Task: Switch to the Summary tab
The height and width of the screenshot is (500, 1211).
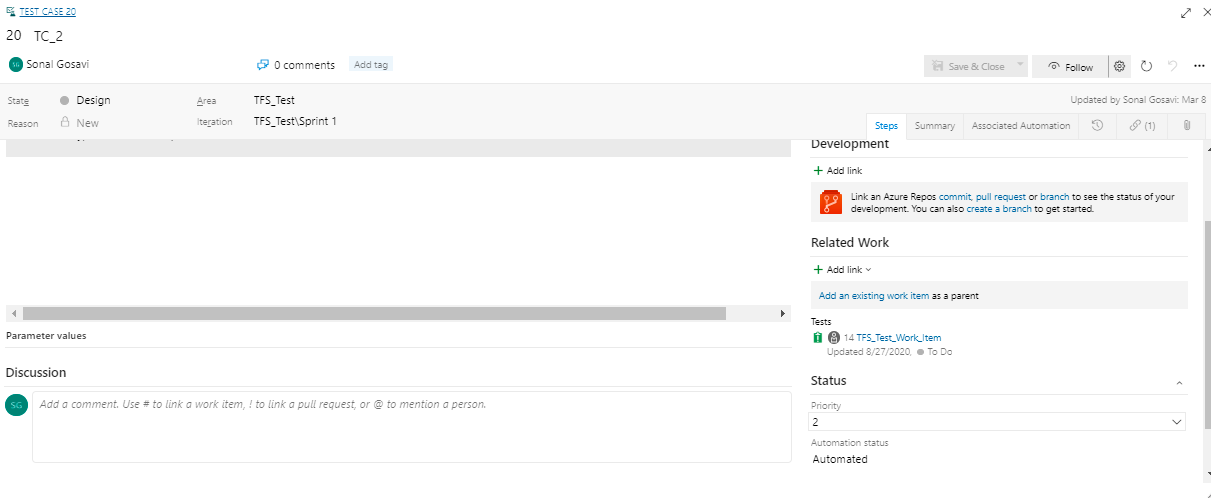Action: [x=934, y=126]
